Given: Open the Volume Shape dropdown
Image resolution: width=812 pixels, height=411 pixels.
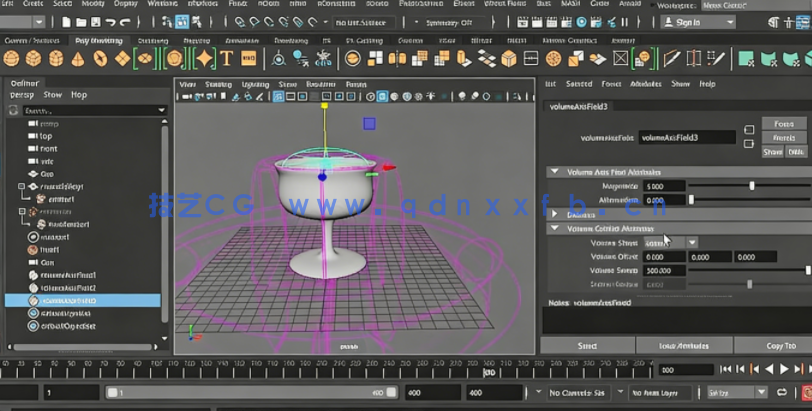Looking at the screenshot, I should (669, 243).
